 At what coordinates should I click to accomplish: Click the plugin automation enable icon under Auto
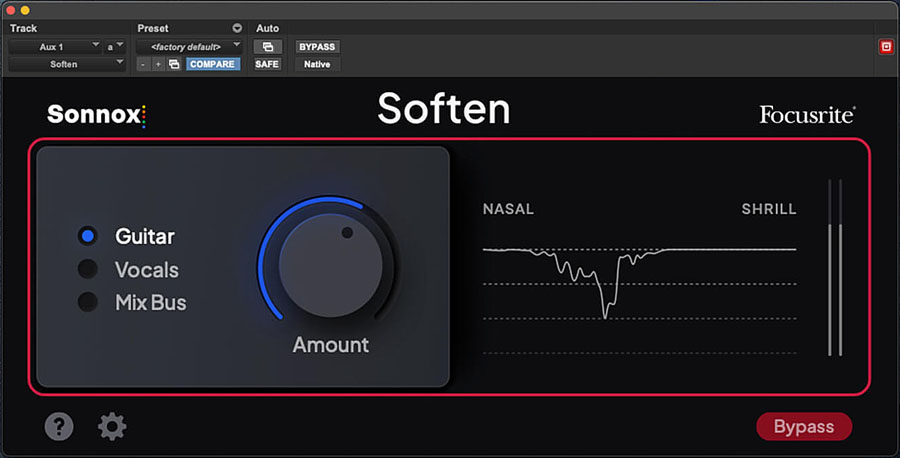pos(267,47)
